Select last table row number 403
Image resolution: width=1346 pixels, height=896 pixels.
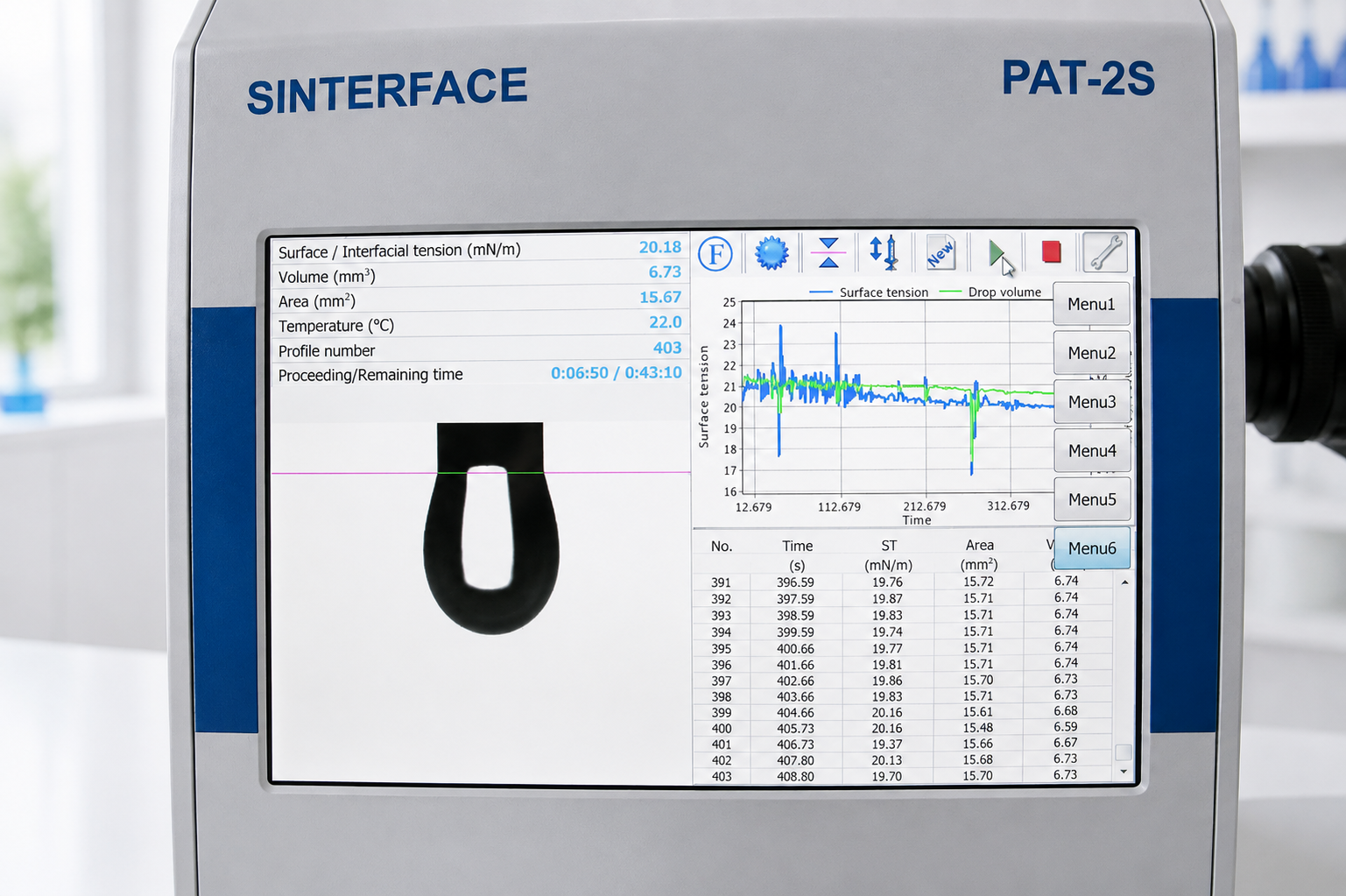pos(721,777)
